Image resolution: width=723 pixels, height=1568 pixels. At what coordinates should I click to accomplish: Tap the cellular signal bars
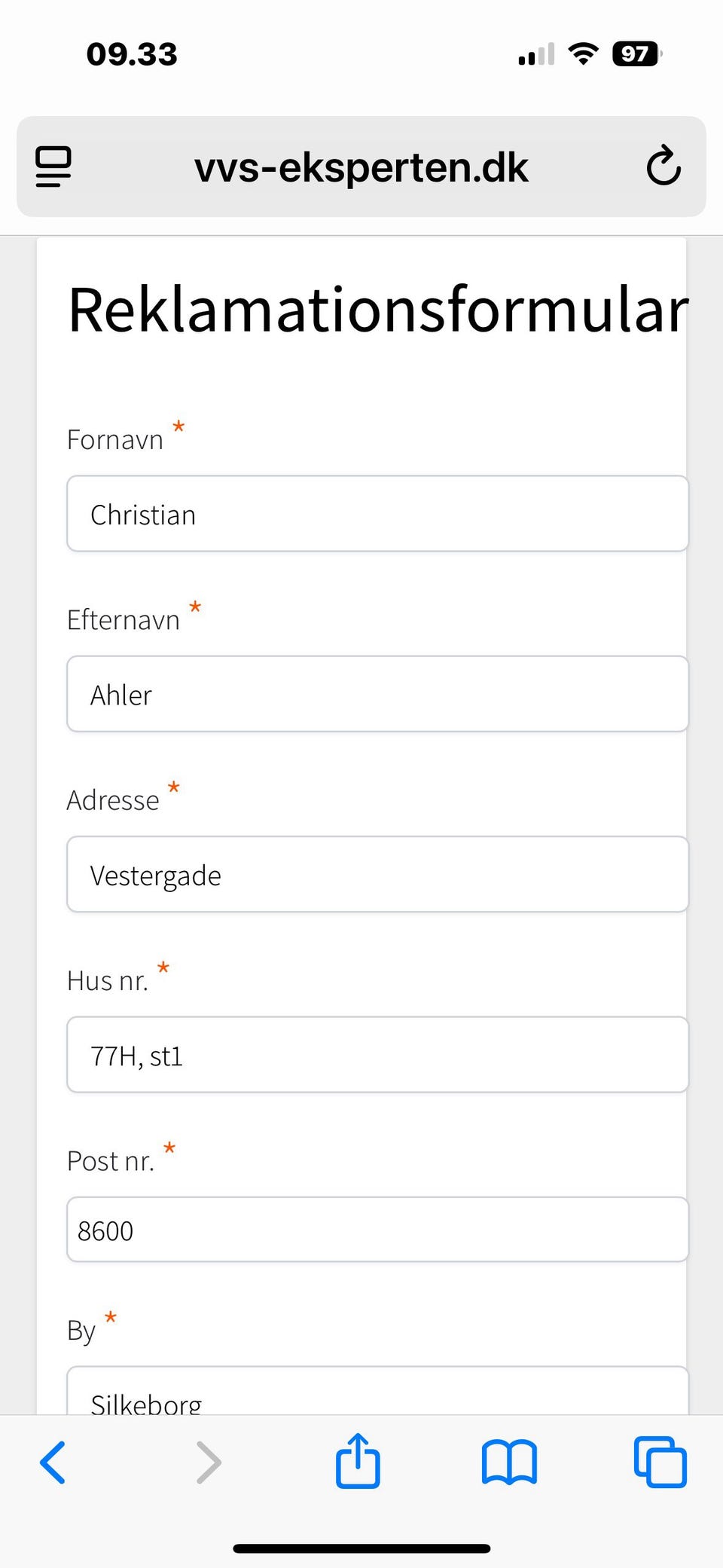tap(536, 54)
